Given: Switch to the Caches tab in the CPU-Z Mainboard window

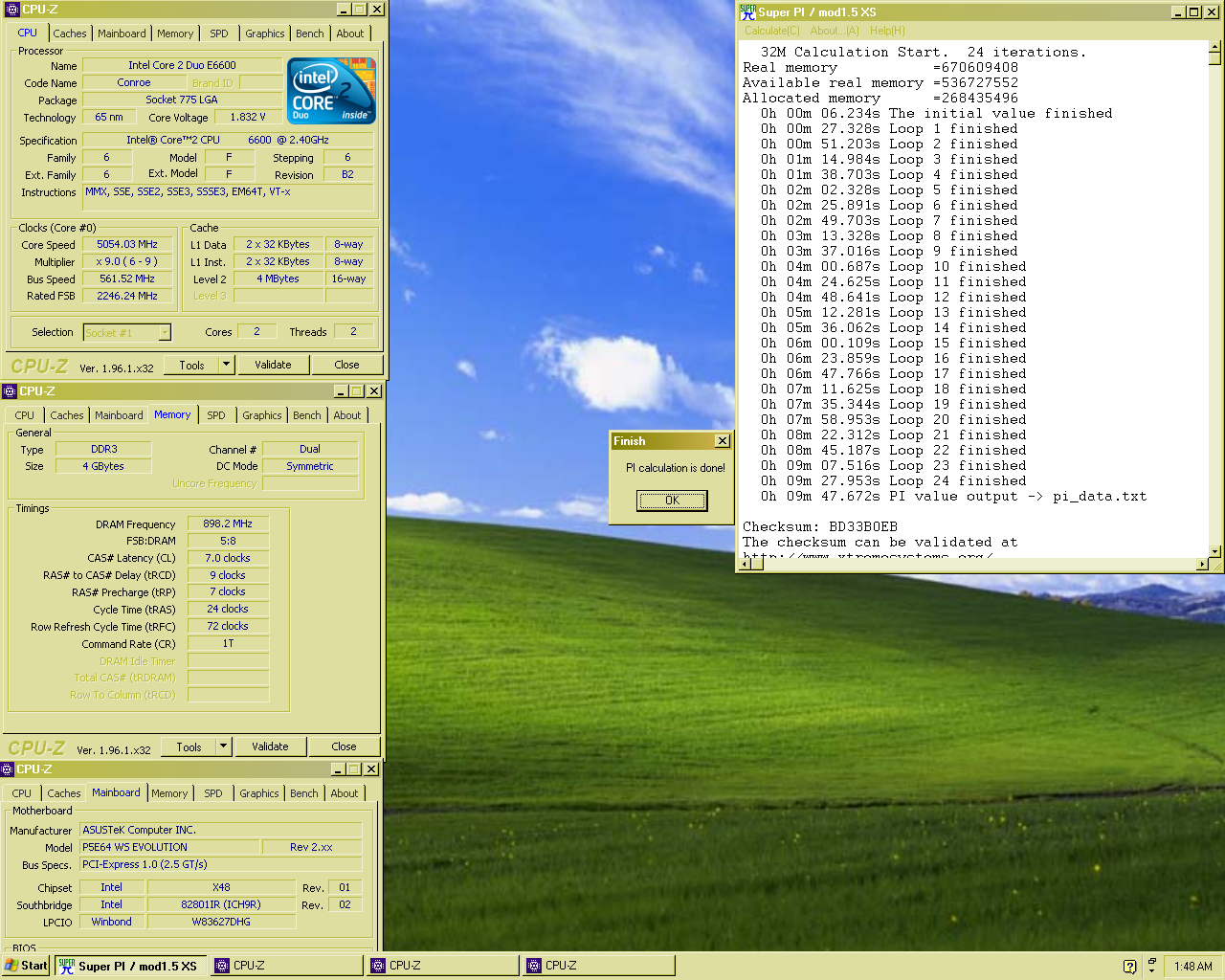Looking at the screenshot, I should pos(64,793).
